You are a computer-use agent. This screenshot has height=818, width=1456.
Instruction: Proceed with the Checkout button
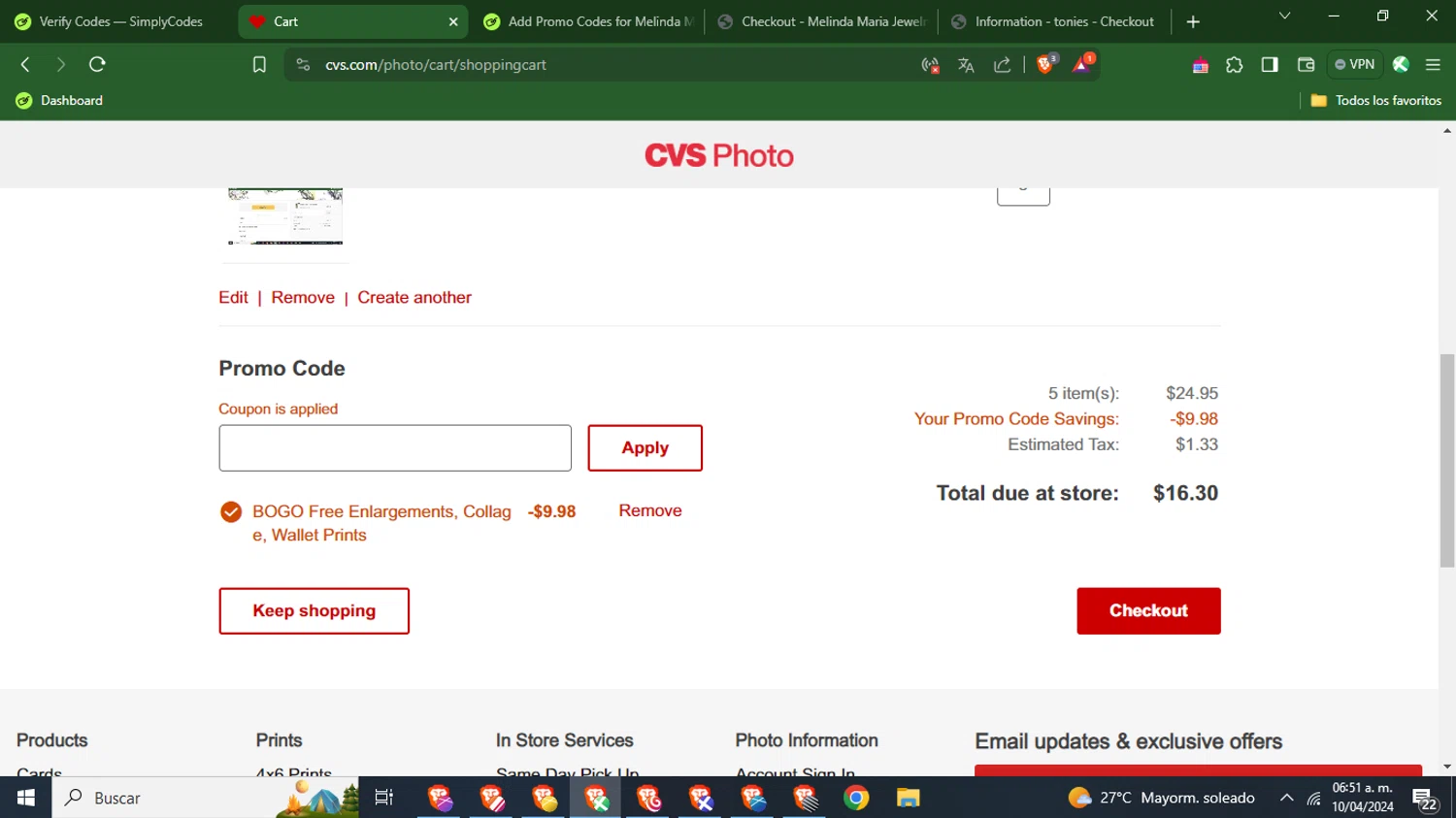[x=1148, y=611]
